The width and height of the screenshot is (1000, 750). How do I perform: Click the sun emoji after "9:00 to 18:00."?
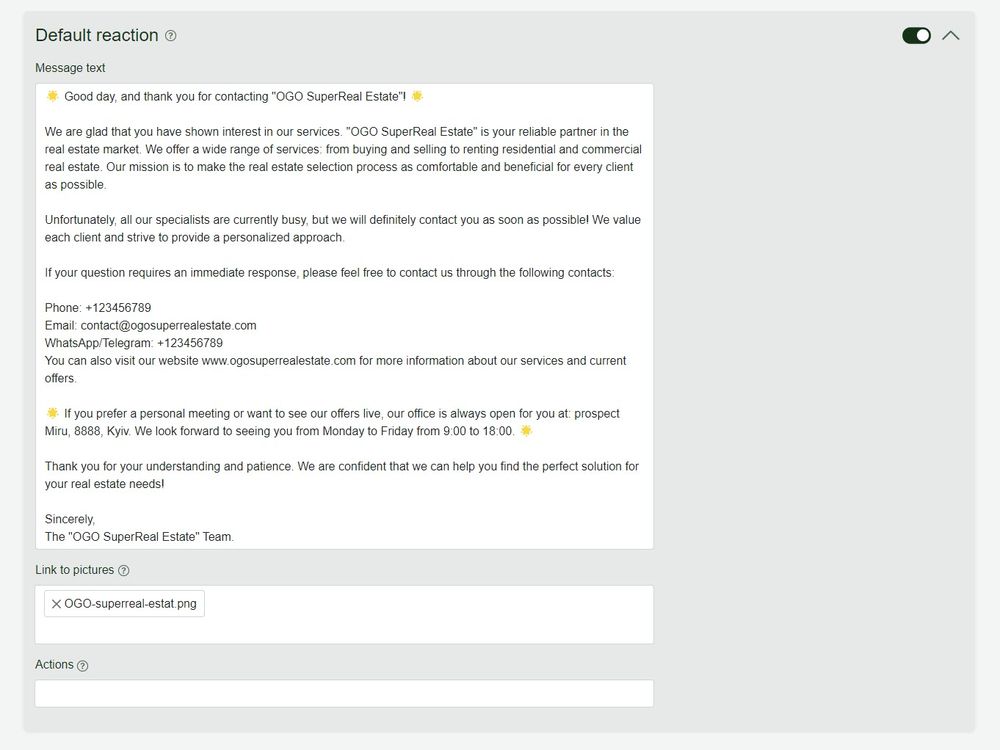click(526, 431)
